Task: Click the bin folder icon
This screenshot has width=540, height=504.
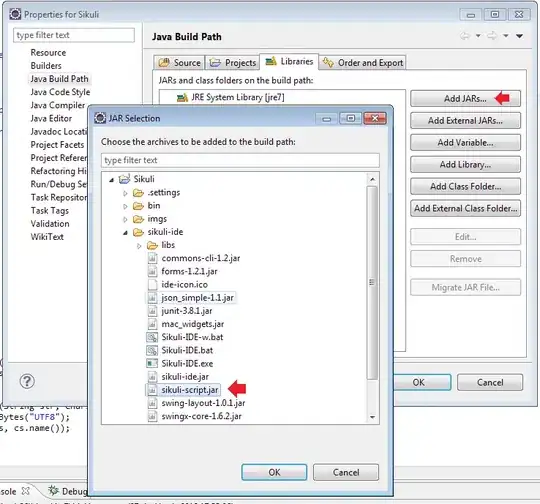Action: (x=138, y=206)
